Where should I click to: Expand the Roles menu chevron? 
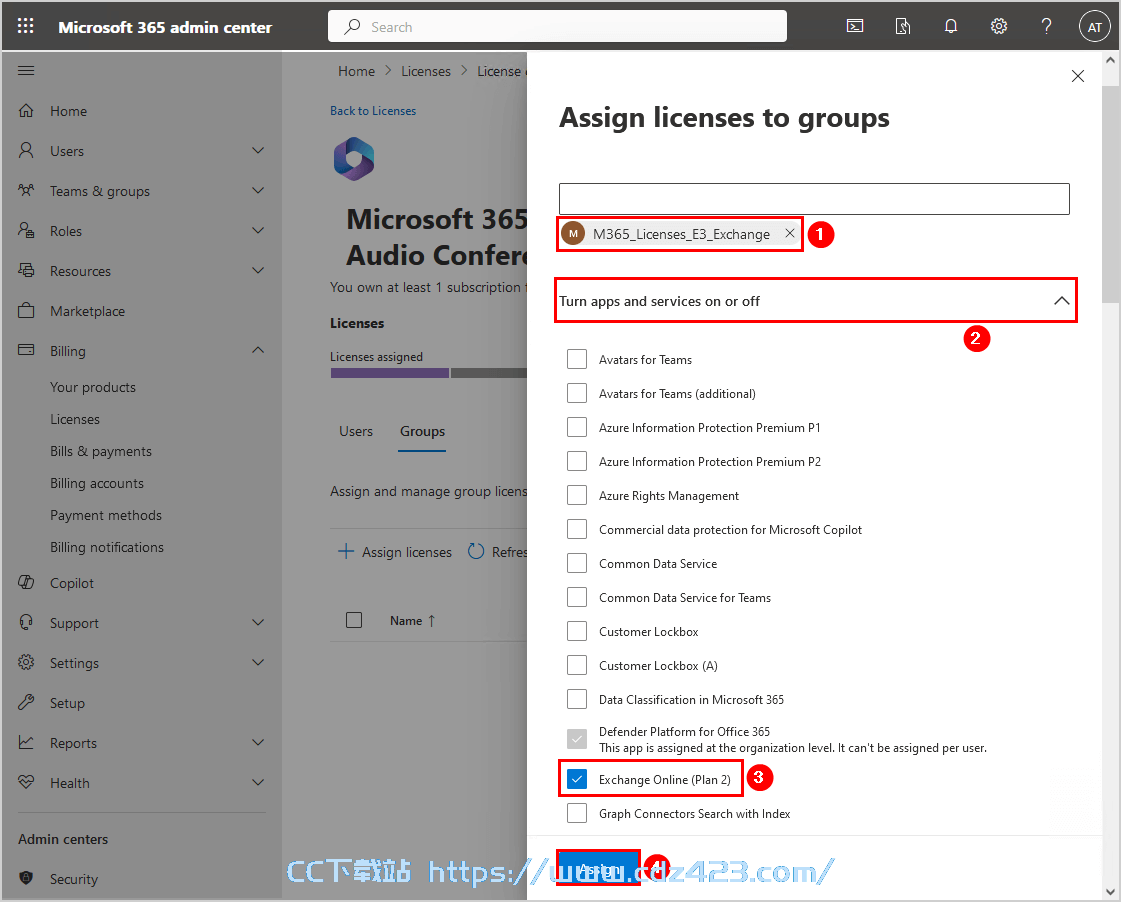(258, 230)
